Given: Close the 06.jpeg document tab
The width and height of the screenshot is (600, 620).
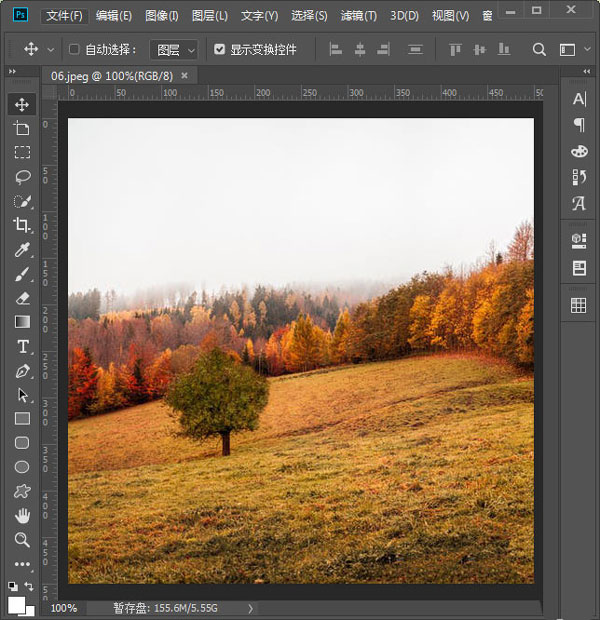Looking at the screenshot, I should point(184,76).
